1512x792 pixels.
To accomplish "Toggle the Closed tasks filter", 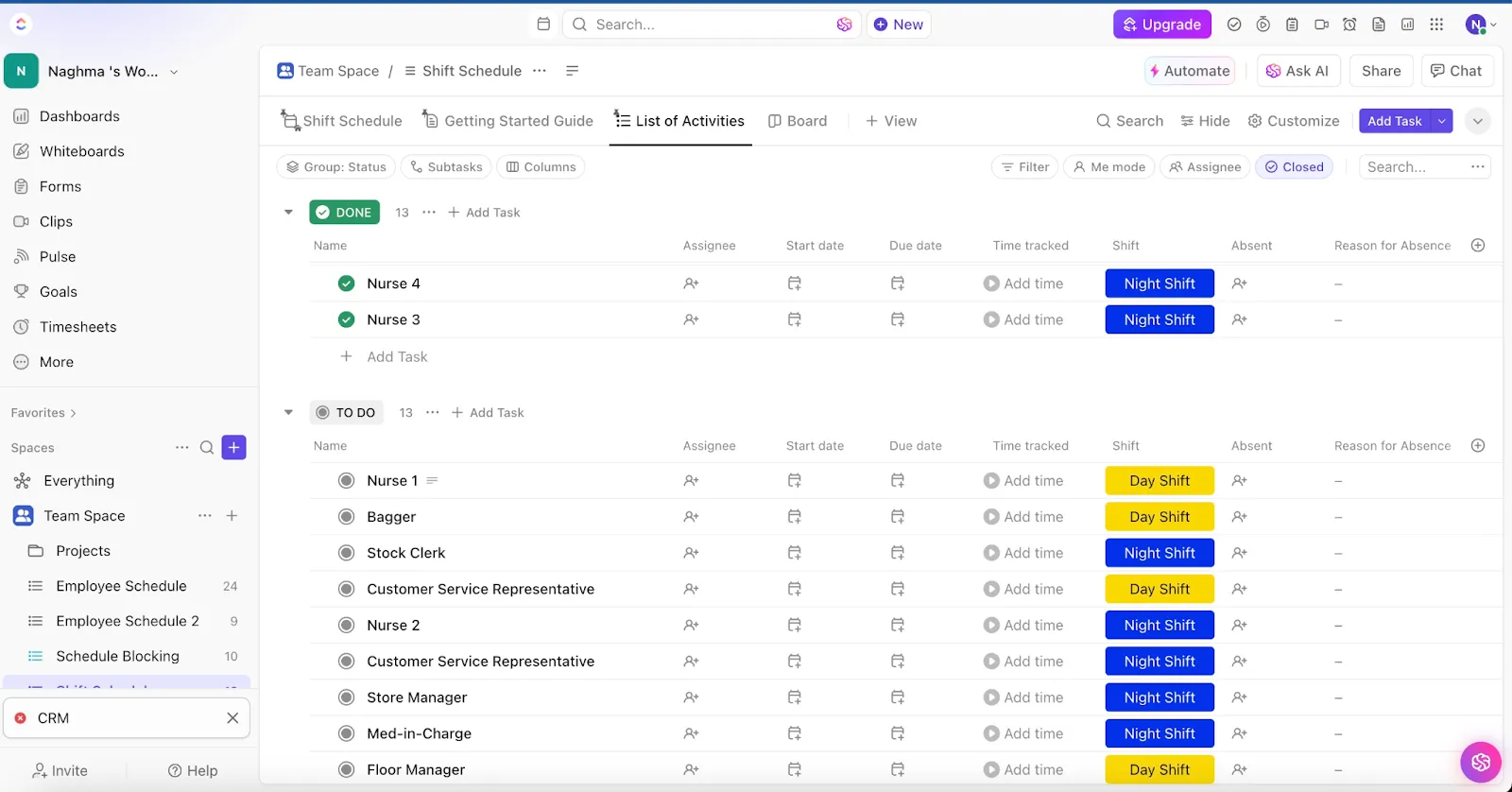I will coord(1295,167).
